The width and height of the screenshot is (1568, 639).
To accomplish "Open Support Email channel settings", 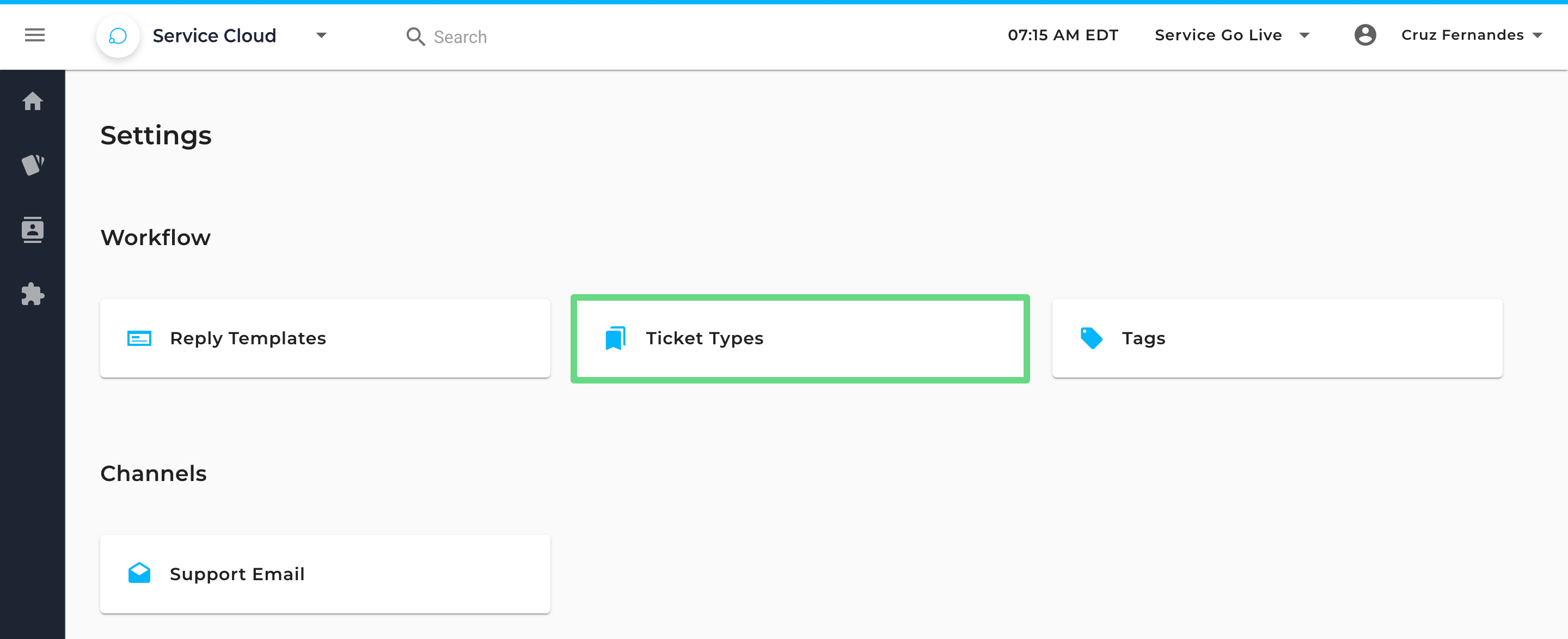I will coord(325,573).
